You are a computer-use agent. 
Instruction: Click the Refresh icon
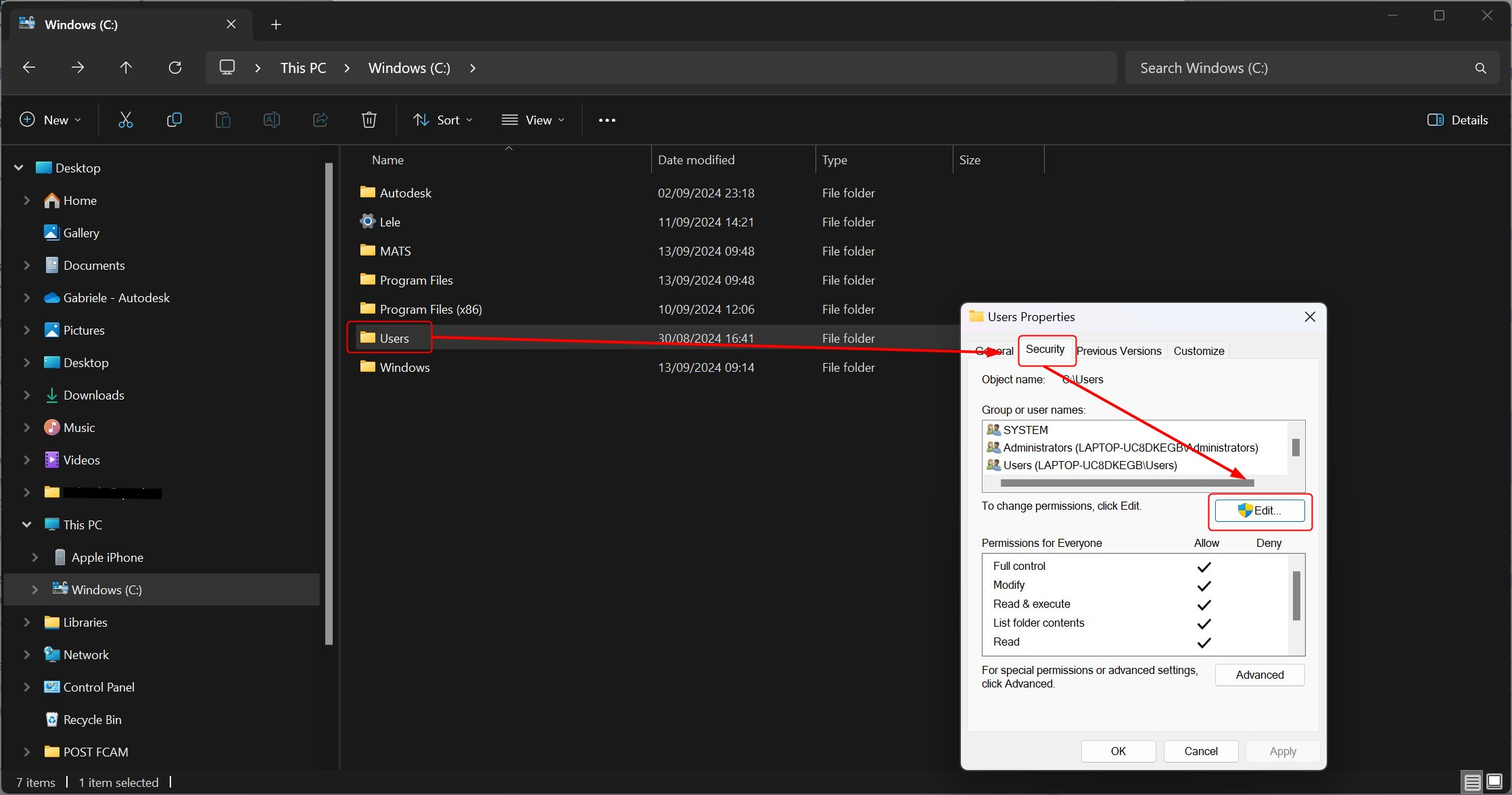click(x=174, y=68)
